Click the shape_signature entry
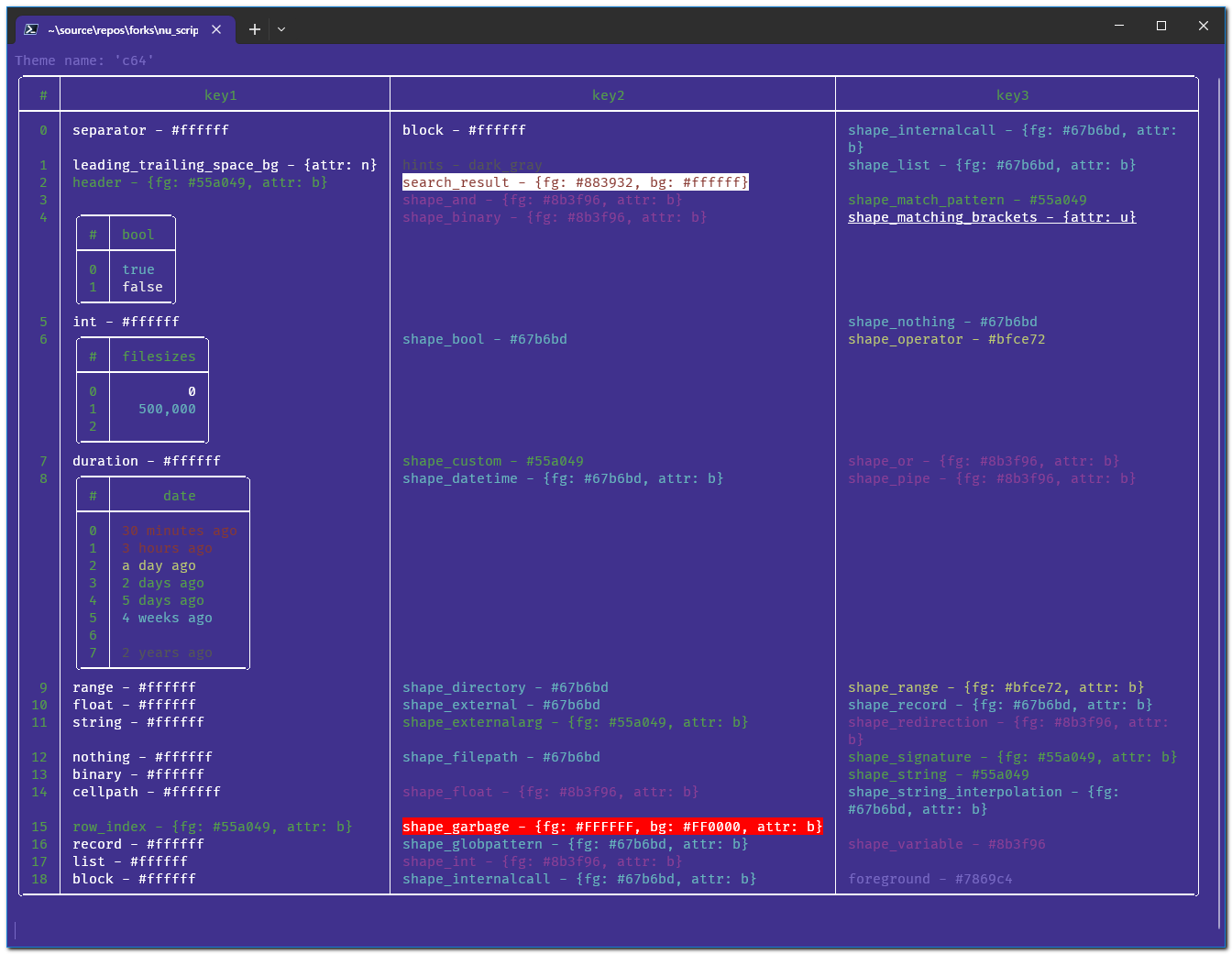 (x=1013, y=757)
